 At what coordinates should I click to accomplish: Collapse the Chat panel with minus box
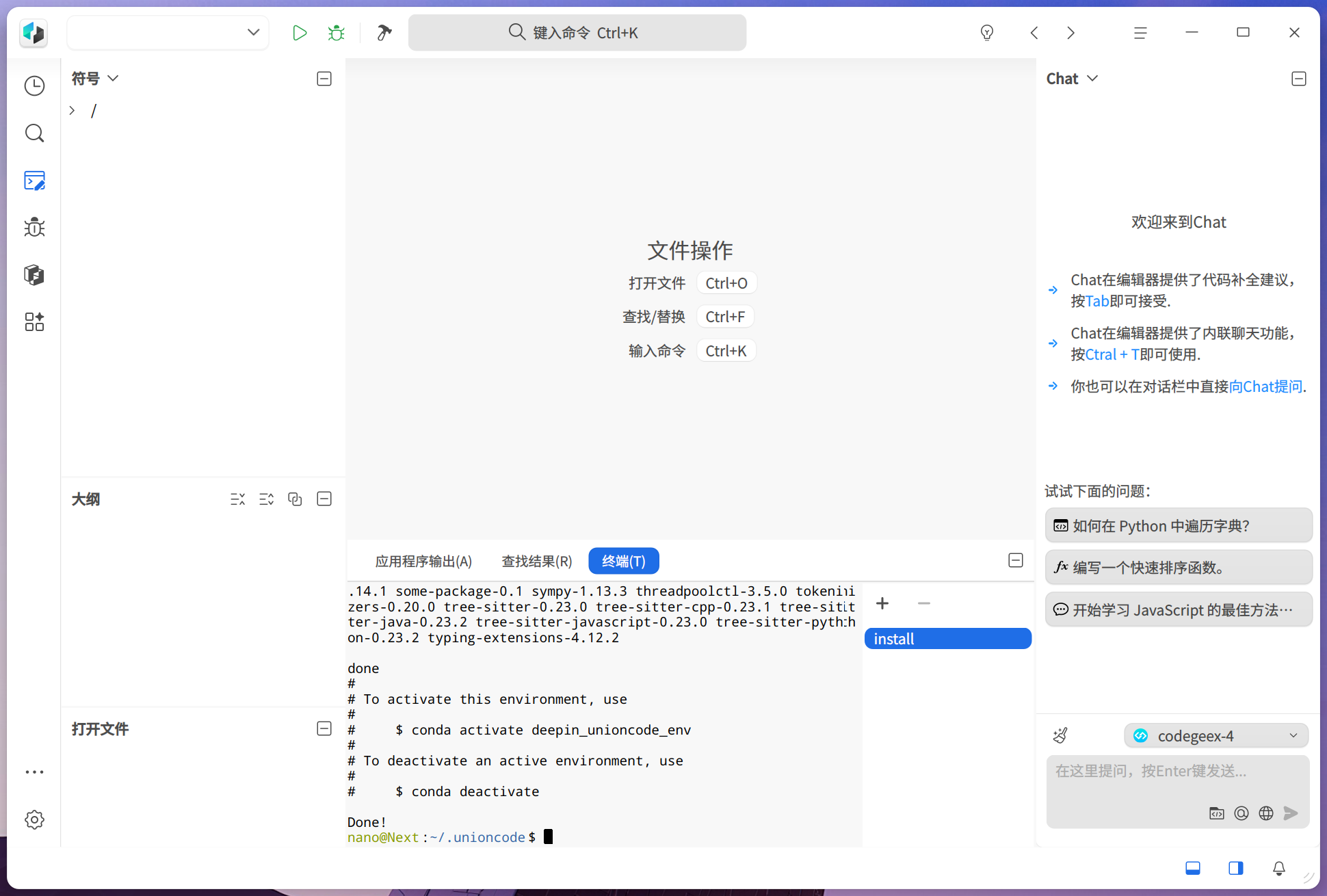[1299, 79]
